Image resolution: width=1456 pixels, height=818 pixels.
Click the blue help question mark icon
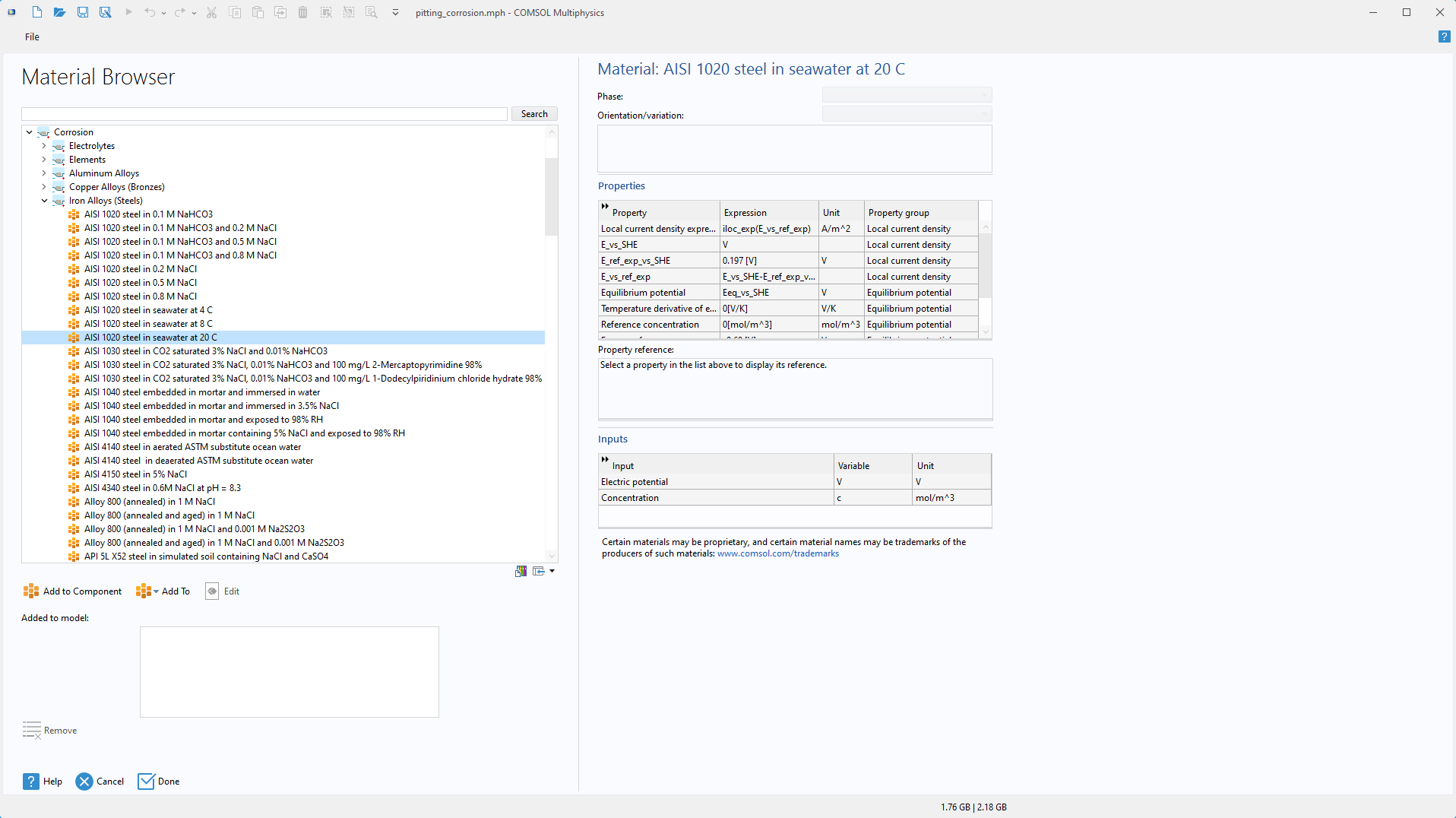coord(1444,36)
